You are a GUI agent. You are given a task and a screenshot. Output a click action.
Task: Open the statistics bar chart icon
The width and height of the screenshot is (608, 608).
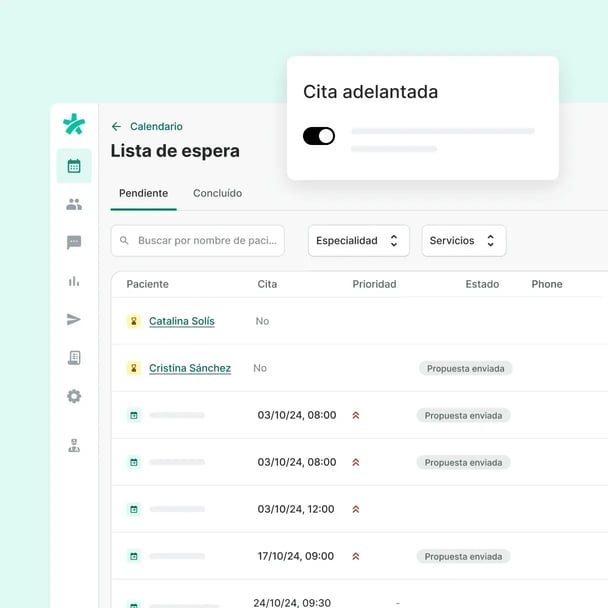74,281
